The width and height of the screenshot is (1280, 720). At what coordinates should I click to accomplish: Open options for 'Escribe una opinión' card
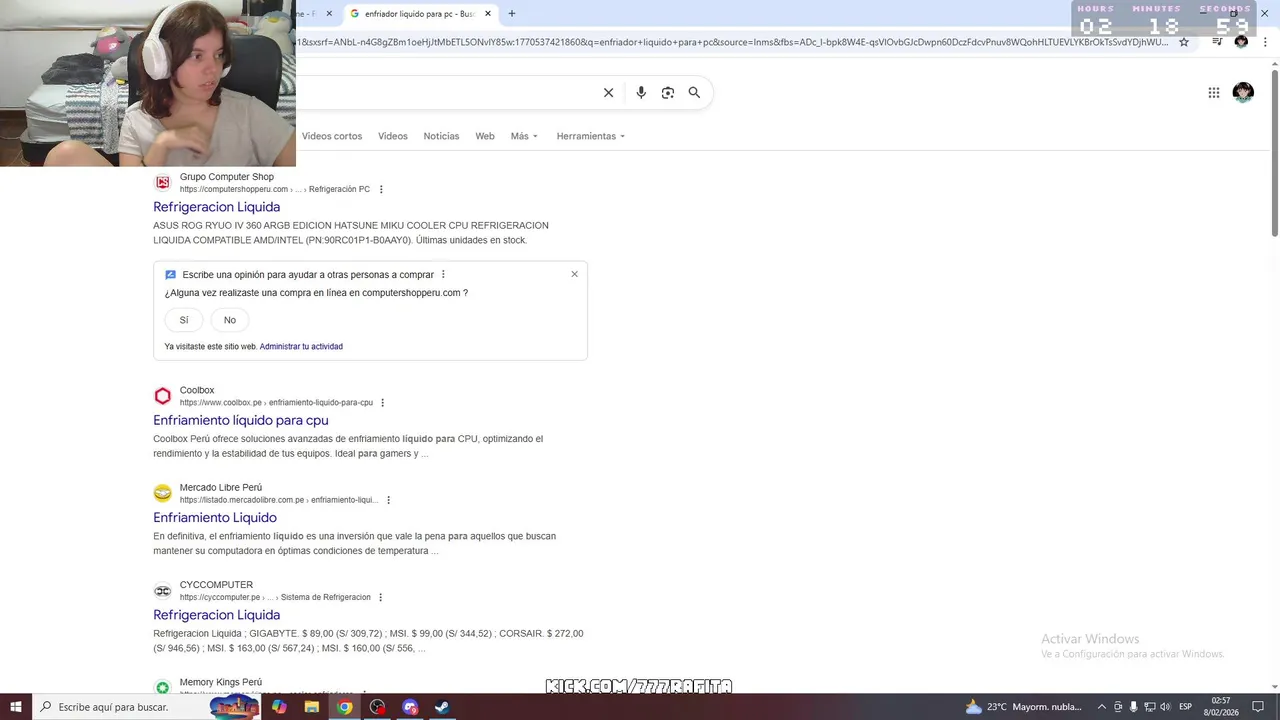443,275
